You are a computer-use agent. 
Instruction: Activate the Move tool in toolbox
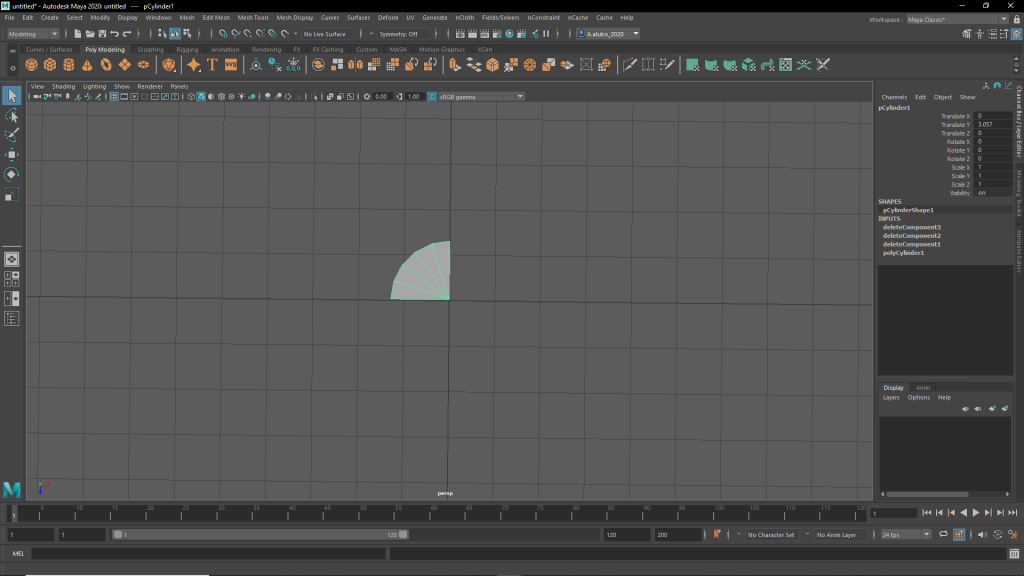(12, 154)
